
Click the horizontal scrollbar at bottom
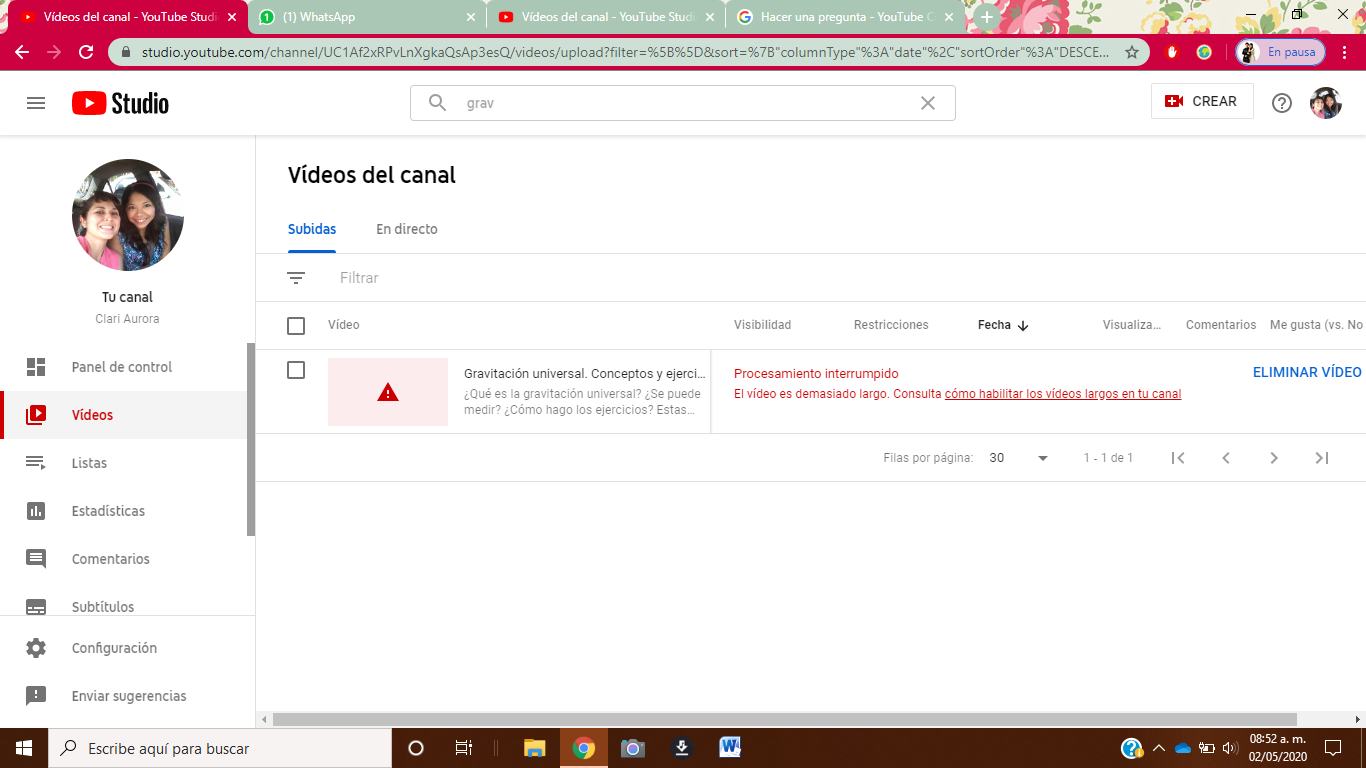pyautogui.click(x=784, y=719)
